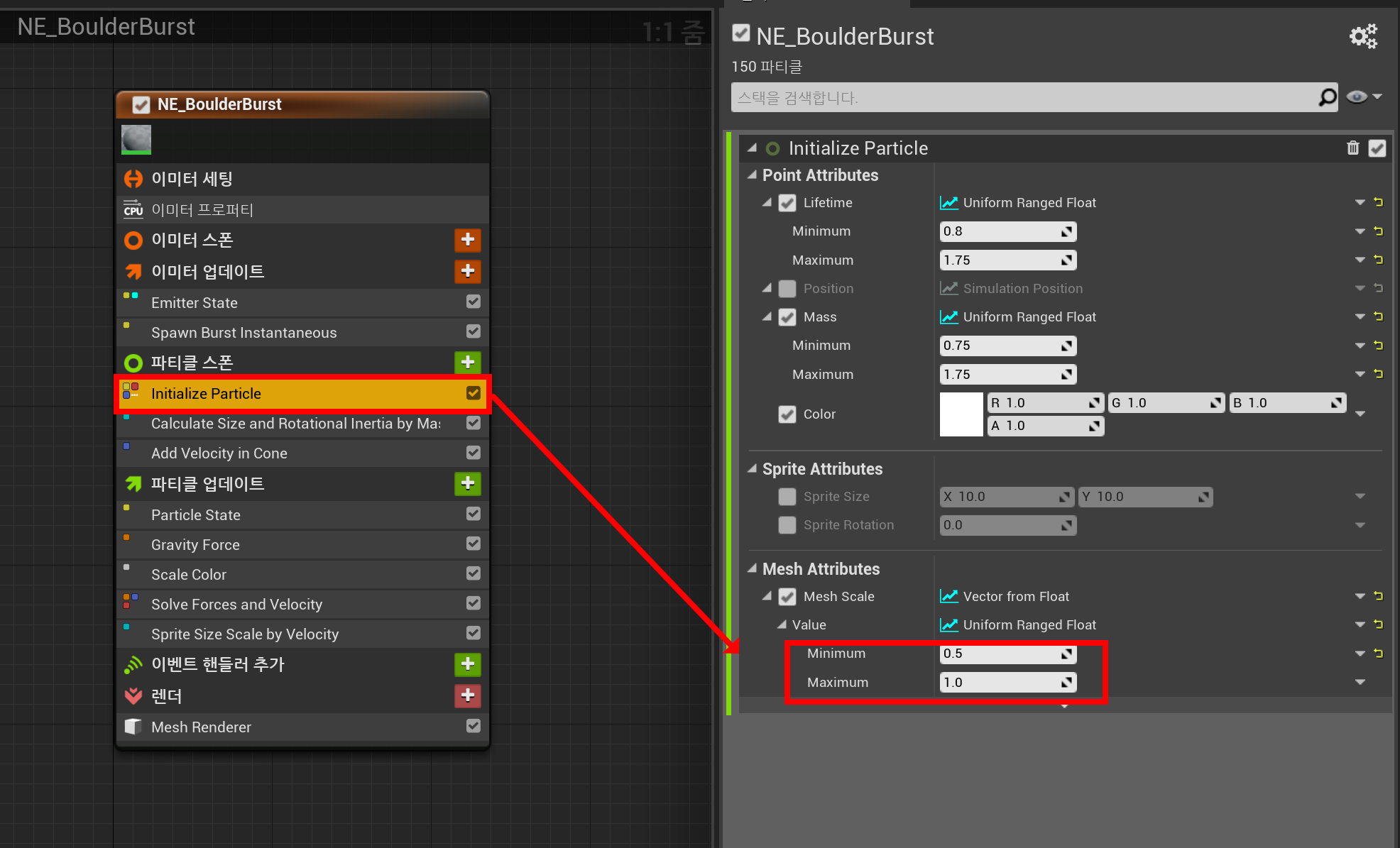
Task: Click the 이미터 프로퍼티 row
Action: click(202, 210)
